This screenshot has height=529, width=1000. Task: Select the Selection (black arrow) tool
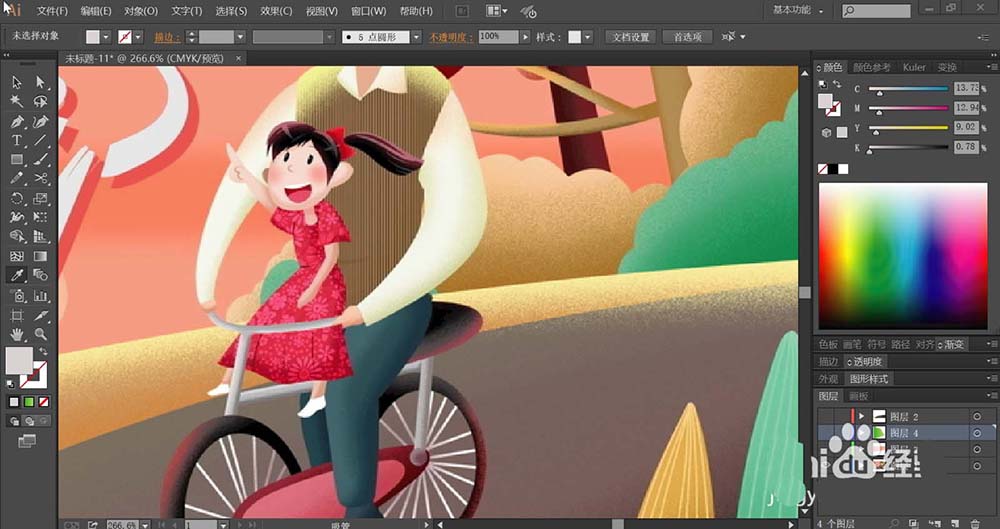point(17,82)
